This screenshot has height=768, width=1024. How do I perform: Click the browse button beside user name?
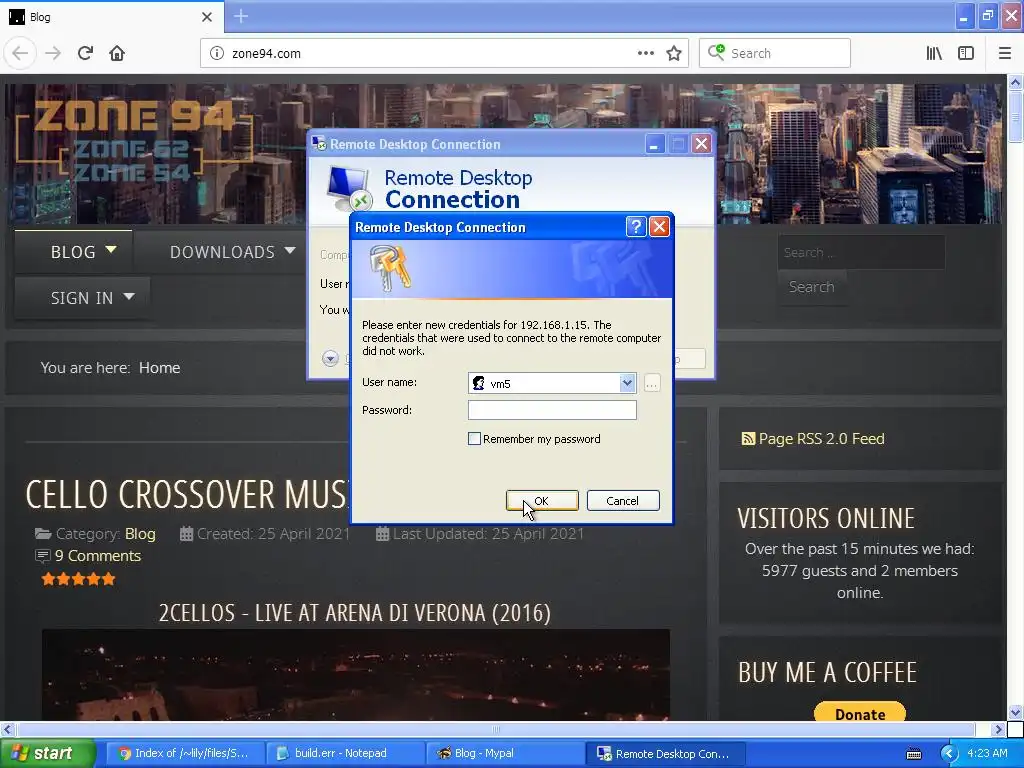[651, 383]
